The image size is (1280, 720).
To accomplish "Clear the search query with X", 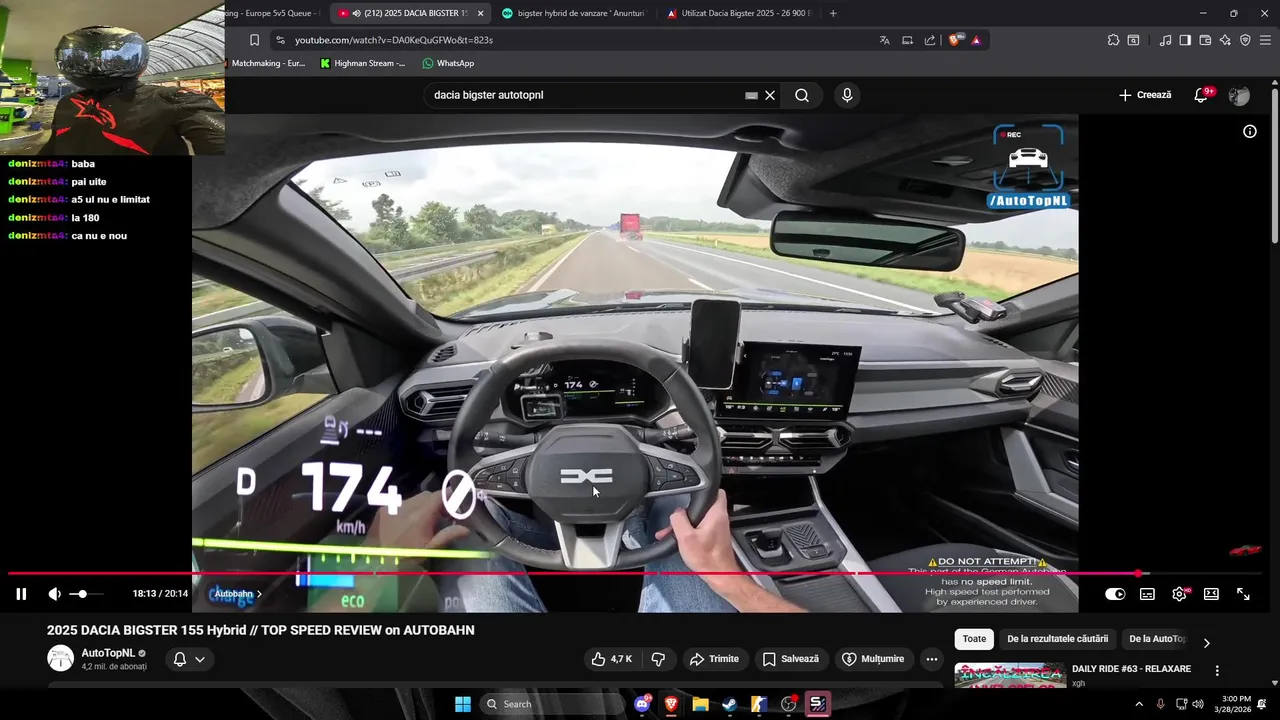I will pos(770,95).
